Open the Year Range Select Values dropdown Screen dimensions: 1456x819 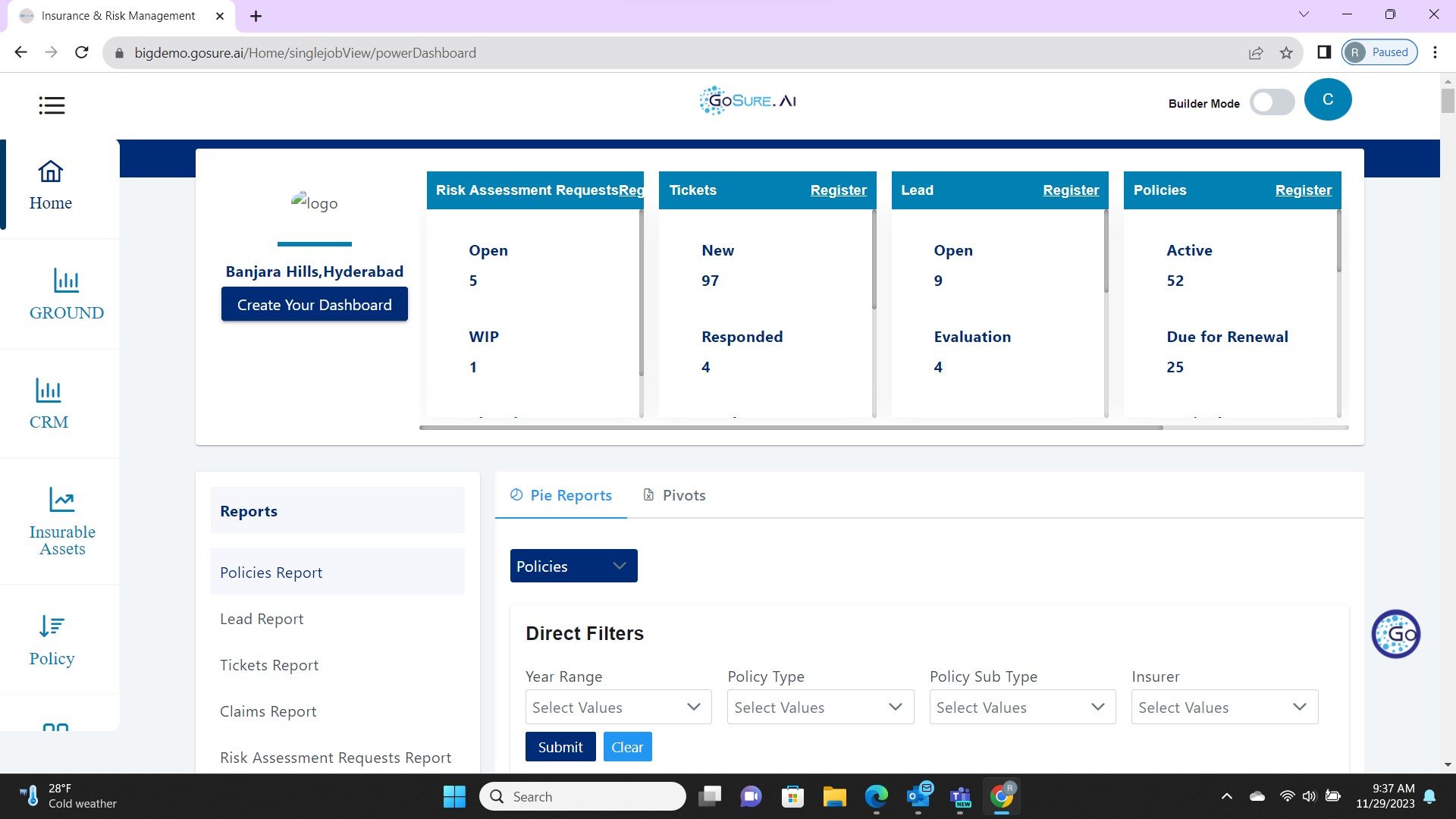[618, 707]
